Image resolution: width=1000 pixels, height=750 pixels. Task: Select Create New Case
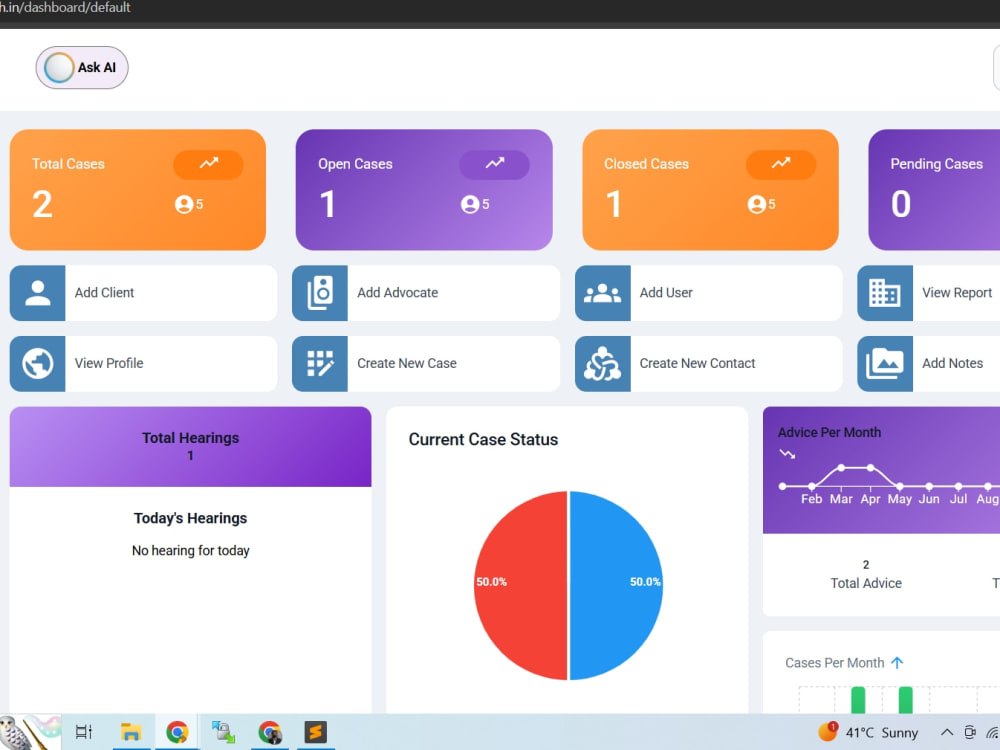[x=407, y=364]
